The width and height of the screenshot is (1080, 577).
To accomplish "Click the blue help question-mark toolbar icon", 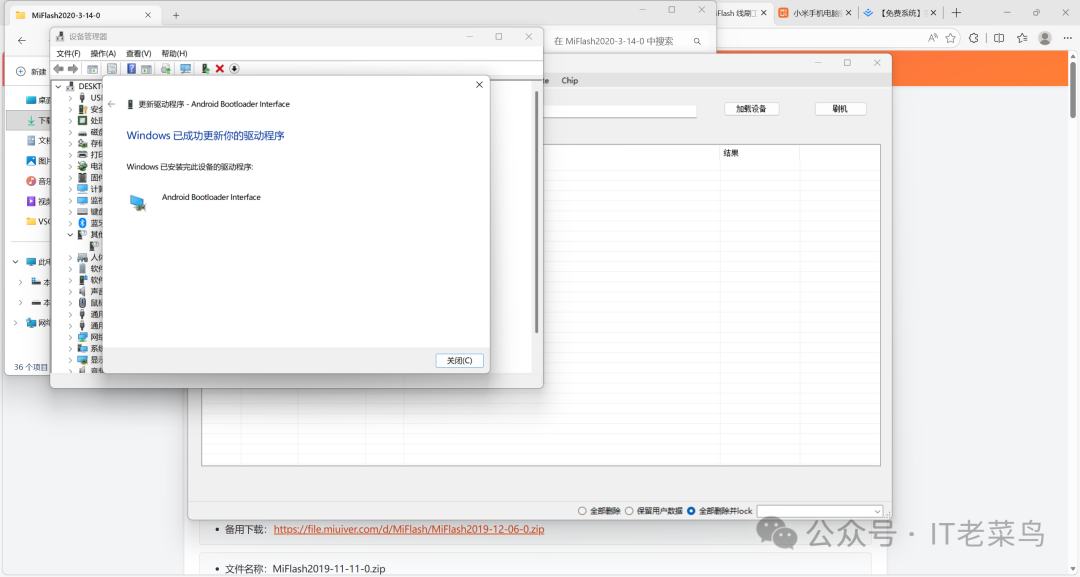I will [x=131, y=69].
